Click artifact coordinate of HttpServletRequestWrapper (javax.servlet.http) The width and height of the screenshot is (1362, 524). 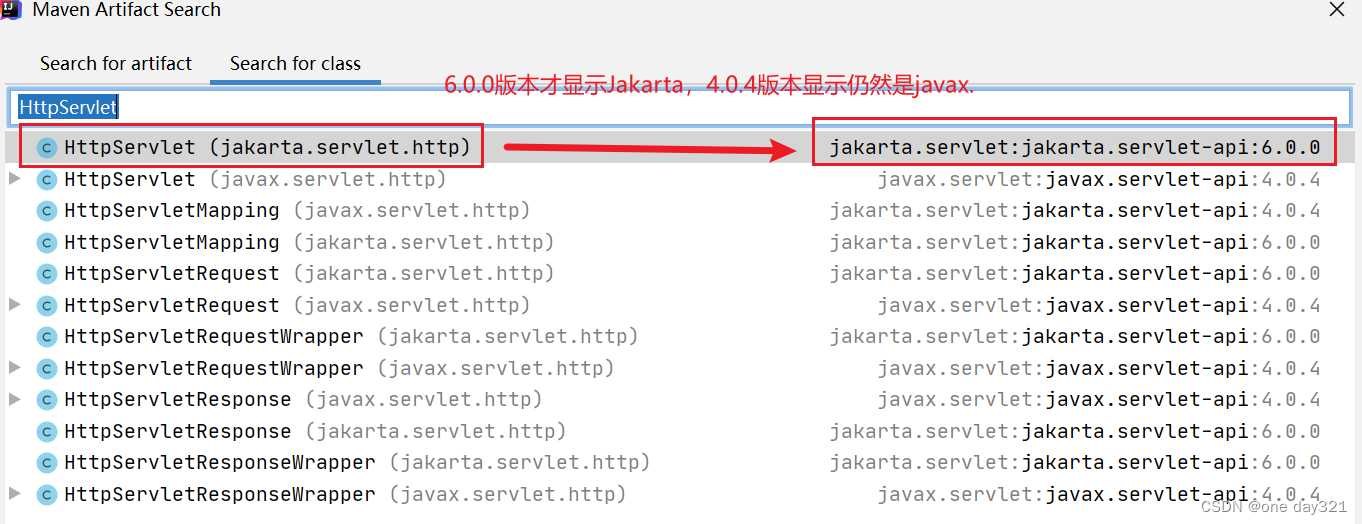pyautogui.click(x=1099, y=369)
